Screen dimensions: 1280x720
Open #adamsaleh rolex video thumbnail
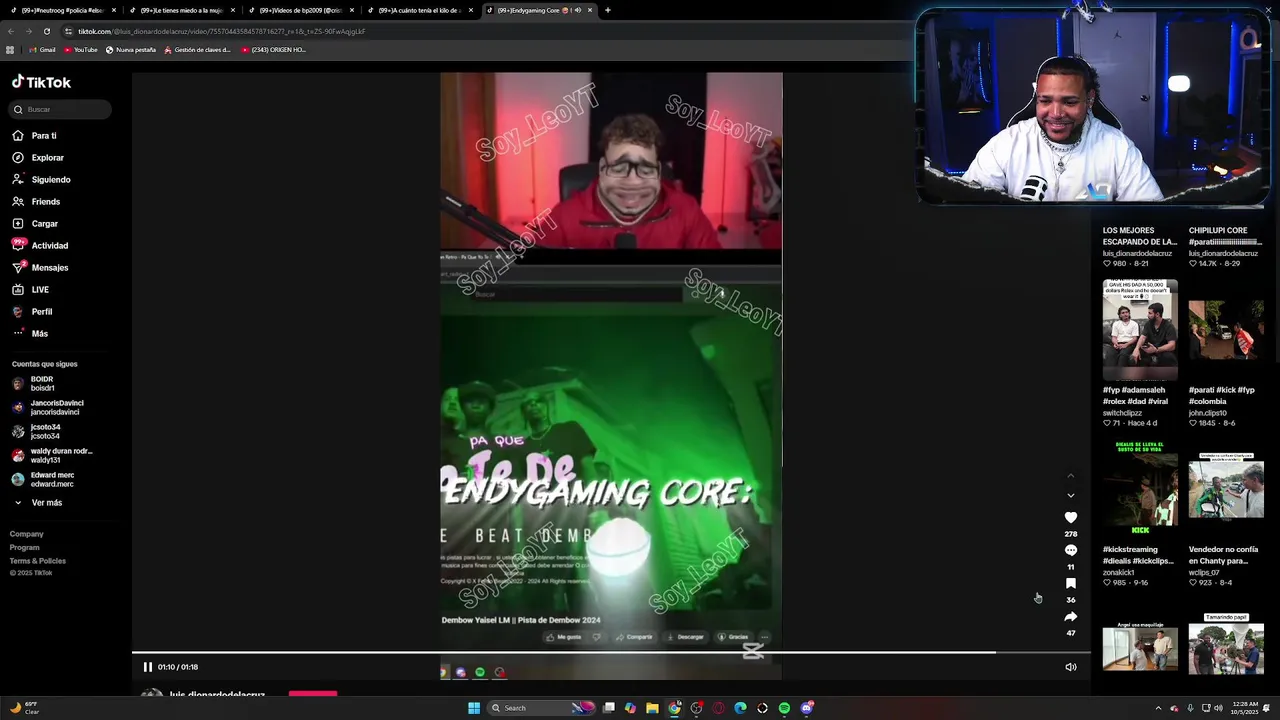click(x=1140, y=330)
